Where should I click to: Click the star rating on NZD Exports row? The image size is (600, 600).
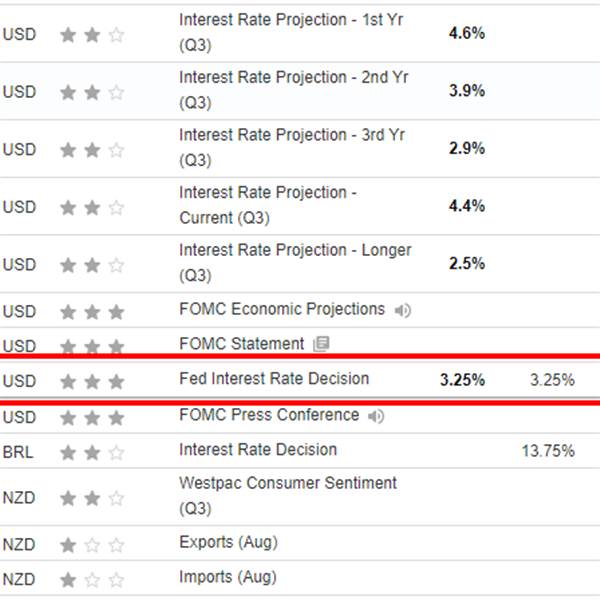coord(92,545)
